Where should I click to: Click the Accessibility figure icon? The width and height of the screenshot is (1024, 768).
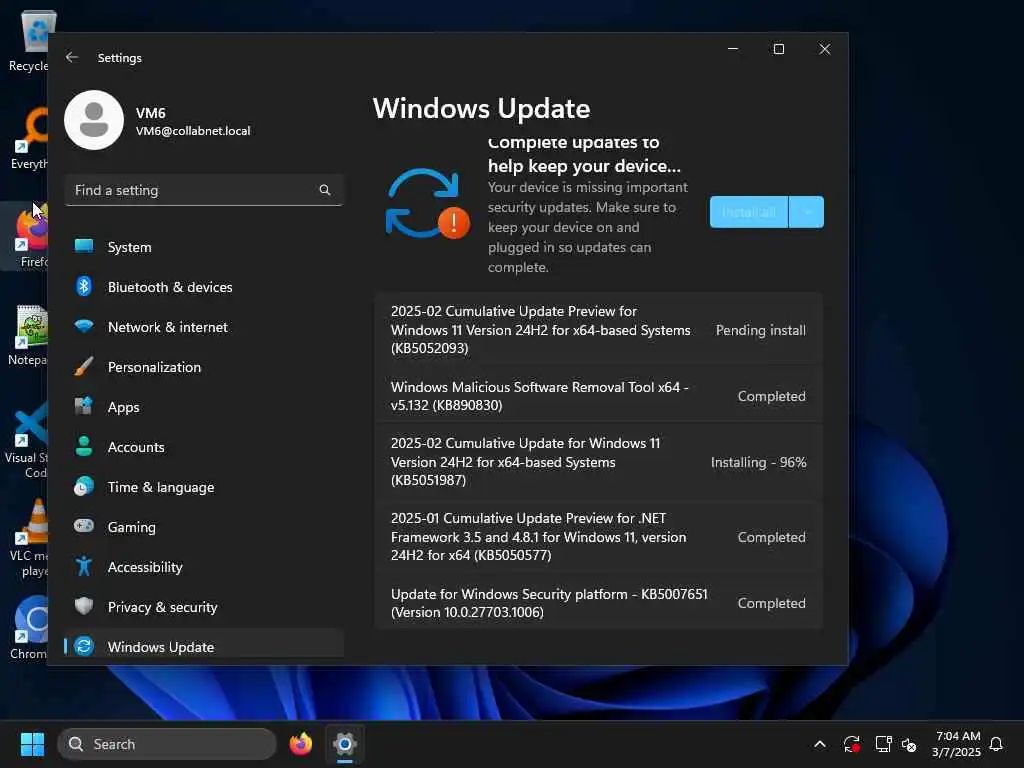[x=84, y=566]
